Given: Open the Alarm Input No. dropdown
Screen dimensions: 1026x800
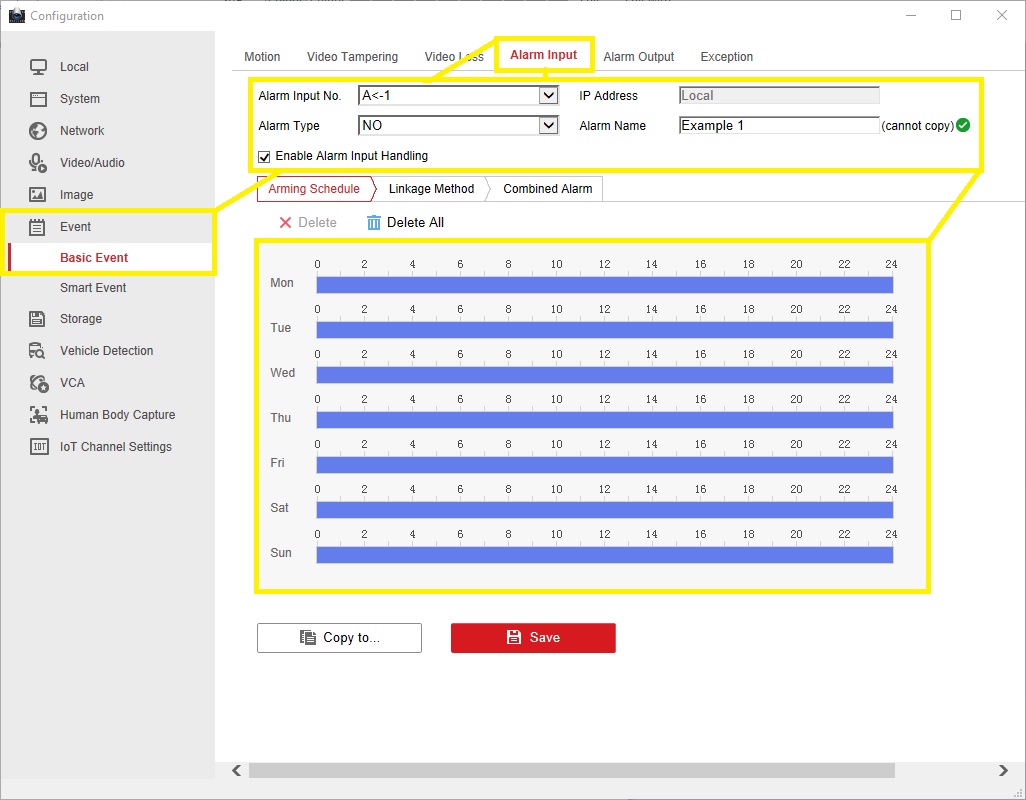Looking at the screenshot, I should 548,96.
